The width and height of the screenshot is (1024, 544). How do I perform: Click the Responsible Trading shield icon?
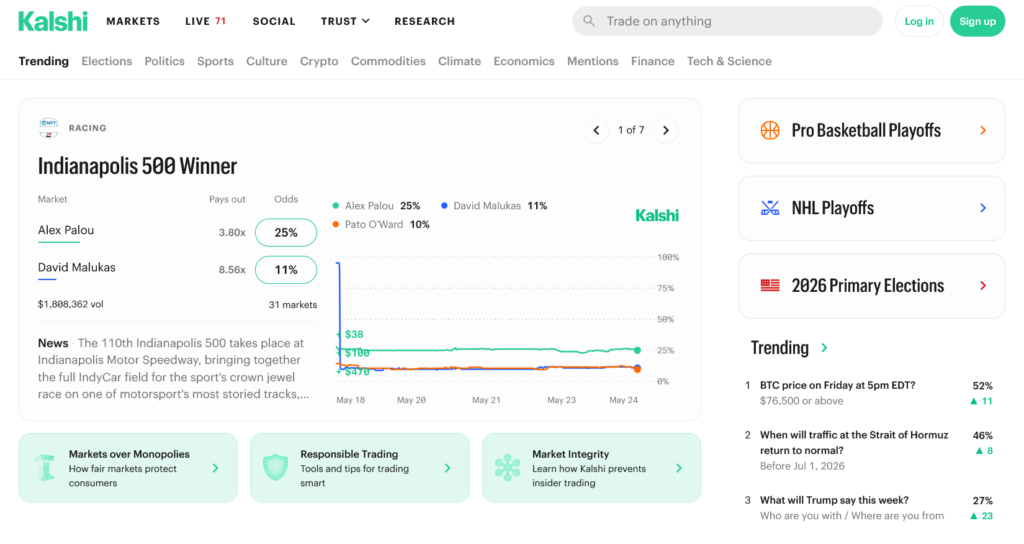[276, 468]
